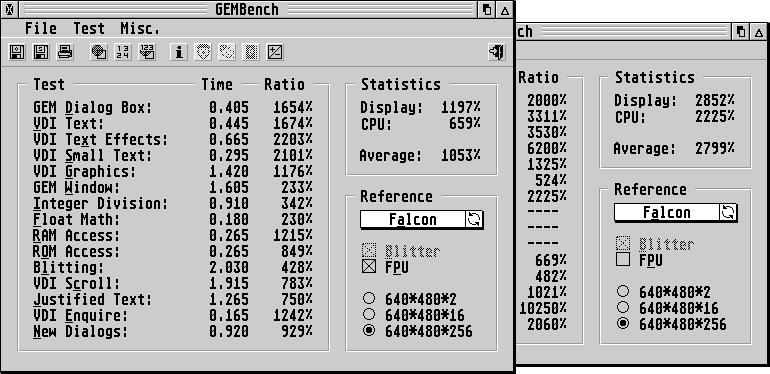
Task: Select the 640*480*16 radio in front window
Action: click(369, 315)
